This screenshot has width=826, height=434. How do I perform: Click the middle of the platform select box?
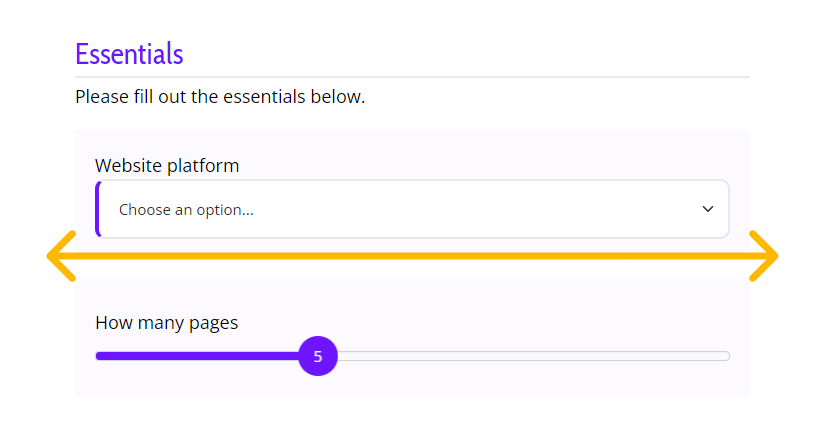[x=412, y=209]
